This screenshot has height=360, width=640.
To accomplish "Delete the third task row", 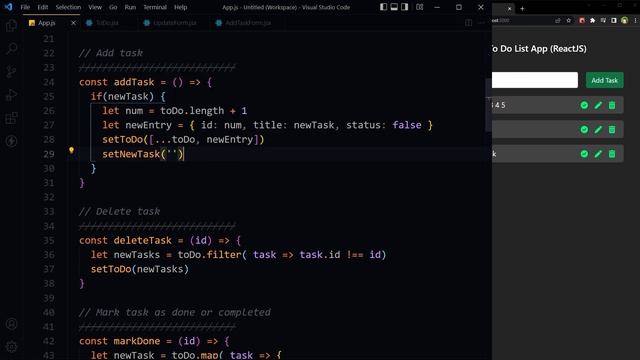I will point(612,154).
